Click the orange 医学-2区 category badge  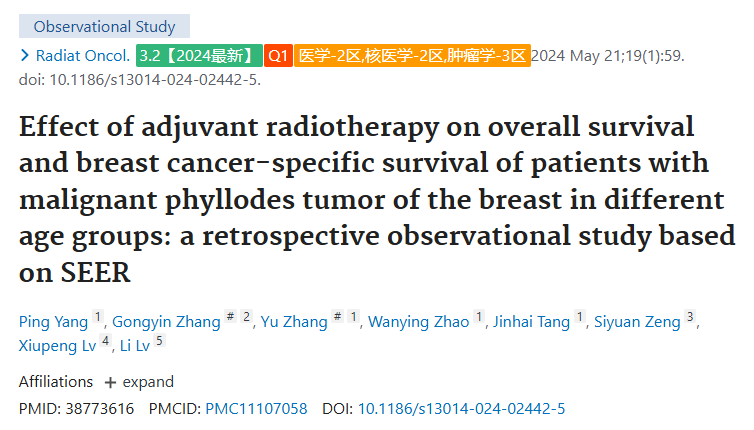[x=413, y=56]
